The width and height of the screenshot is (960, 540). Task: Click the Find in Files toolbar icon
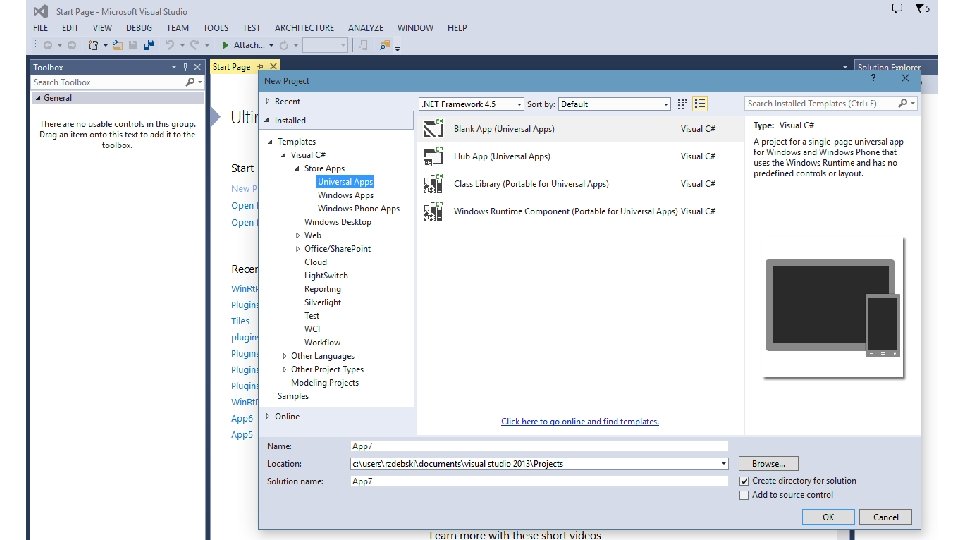(x=384, y=45)
